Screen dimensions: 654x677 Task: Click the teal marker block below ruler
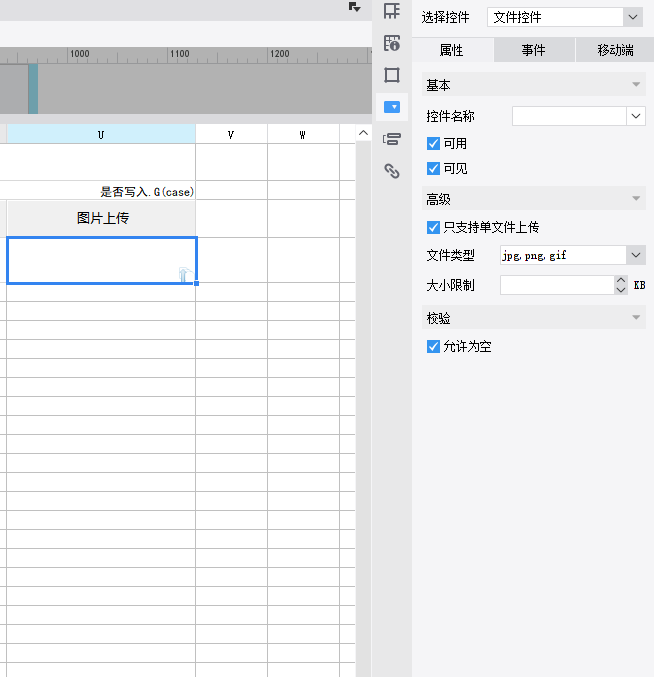33,89
